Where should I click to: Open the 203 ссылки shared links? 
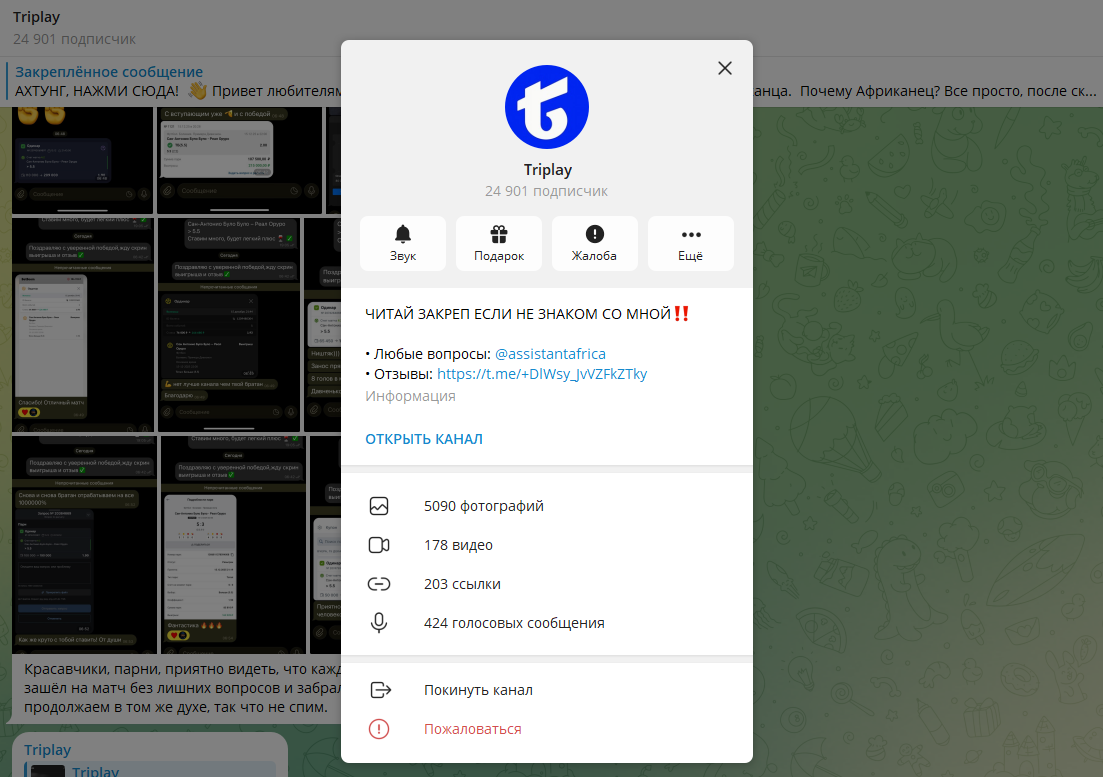point(462,584)
